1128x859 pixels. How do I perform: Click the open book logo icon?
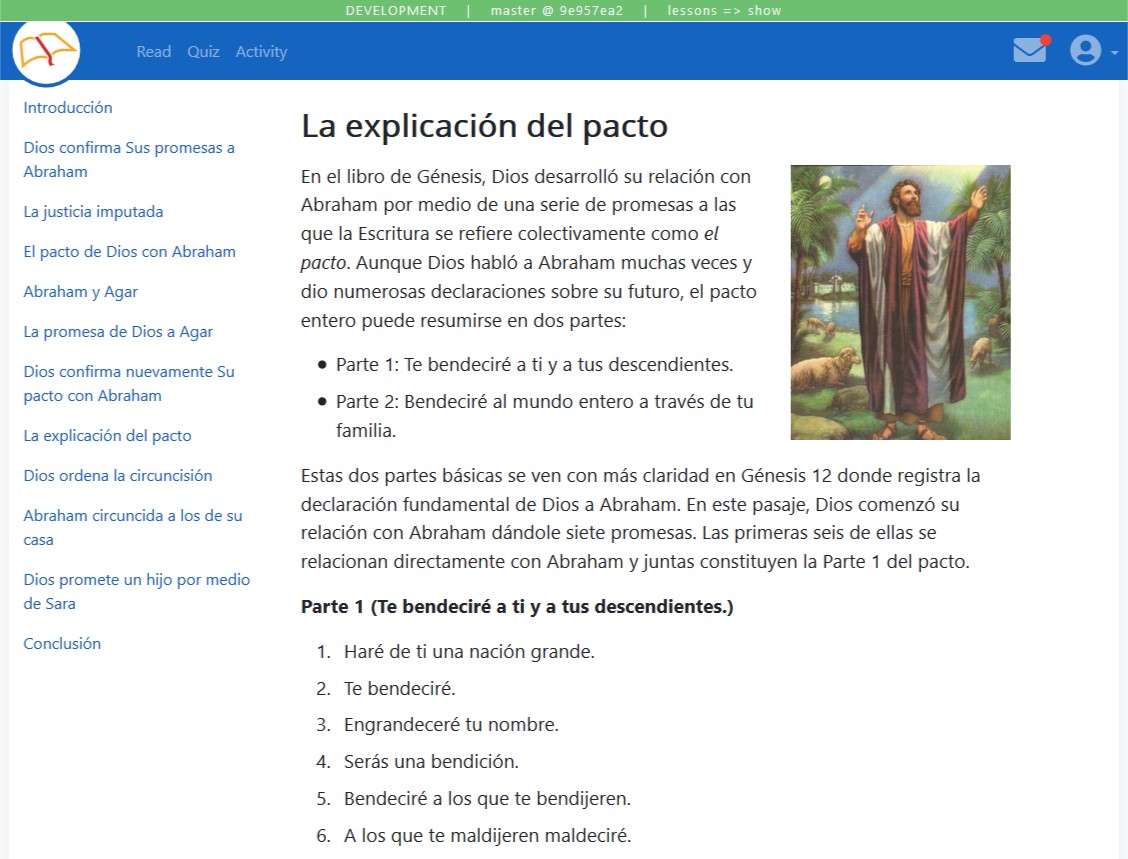[x=46, y=52]
